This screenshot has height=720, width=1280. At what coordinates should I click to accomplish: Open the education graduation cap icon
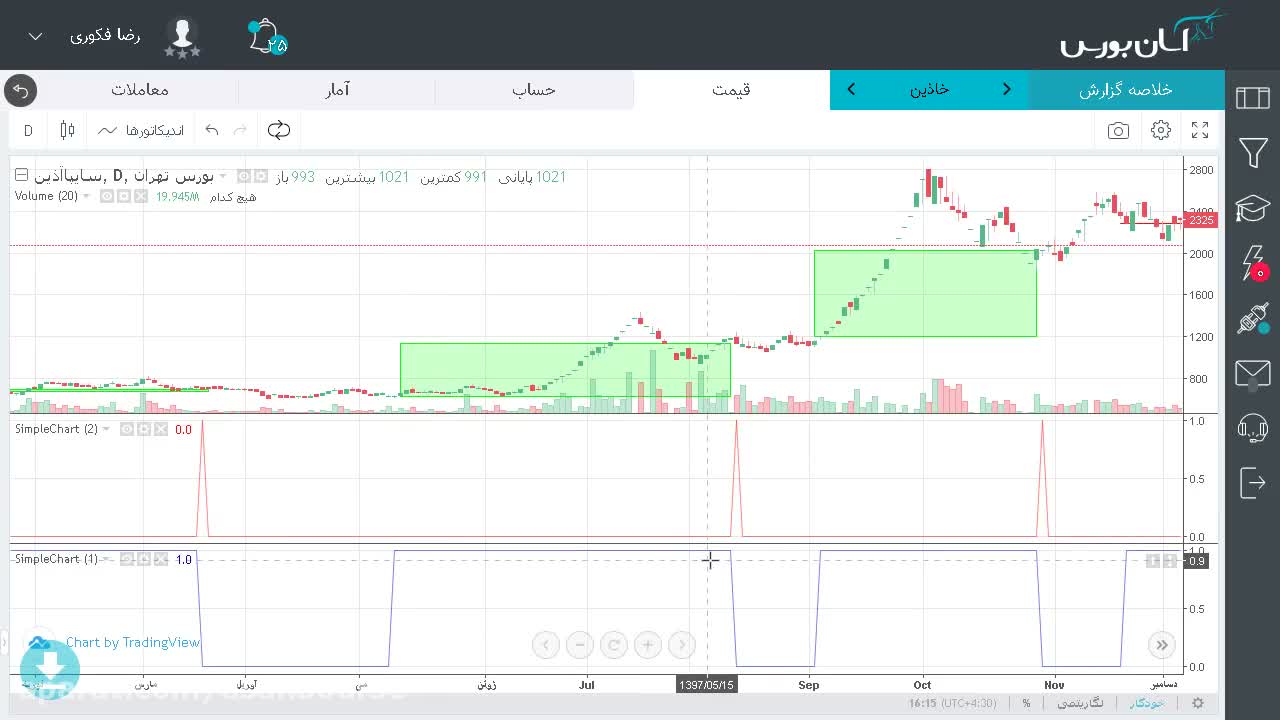(1253, 208)
